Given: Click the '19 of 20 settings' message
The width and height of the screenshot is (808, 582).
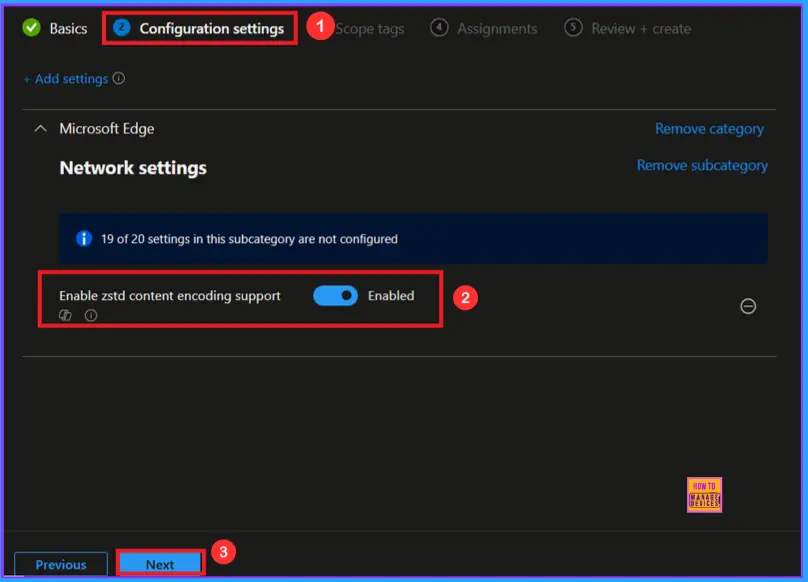Looking at the screenshot, I should tap(249, 239).
